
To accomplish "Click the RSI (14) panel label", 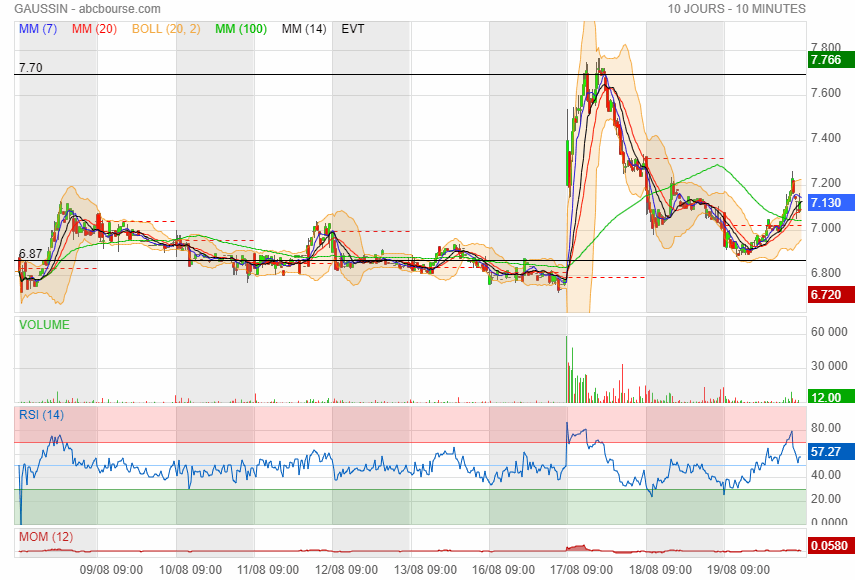I will click(41, 415).
